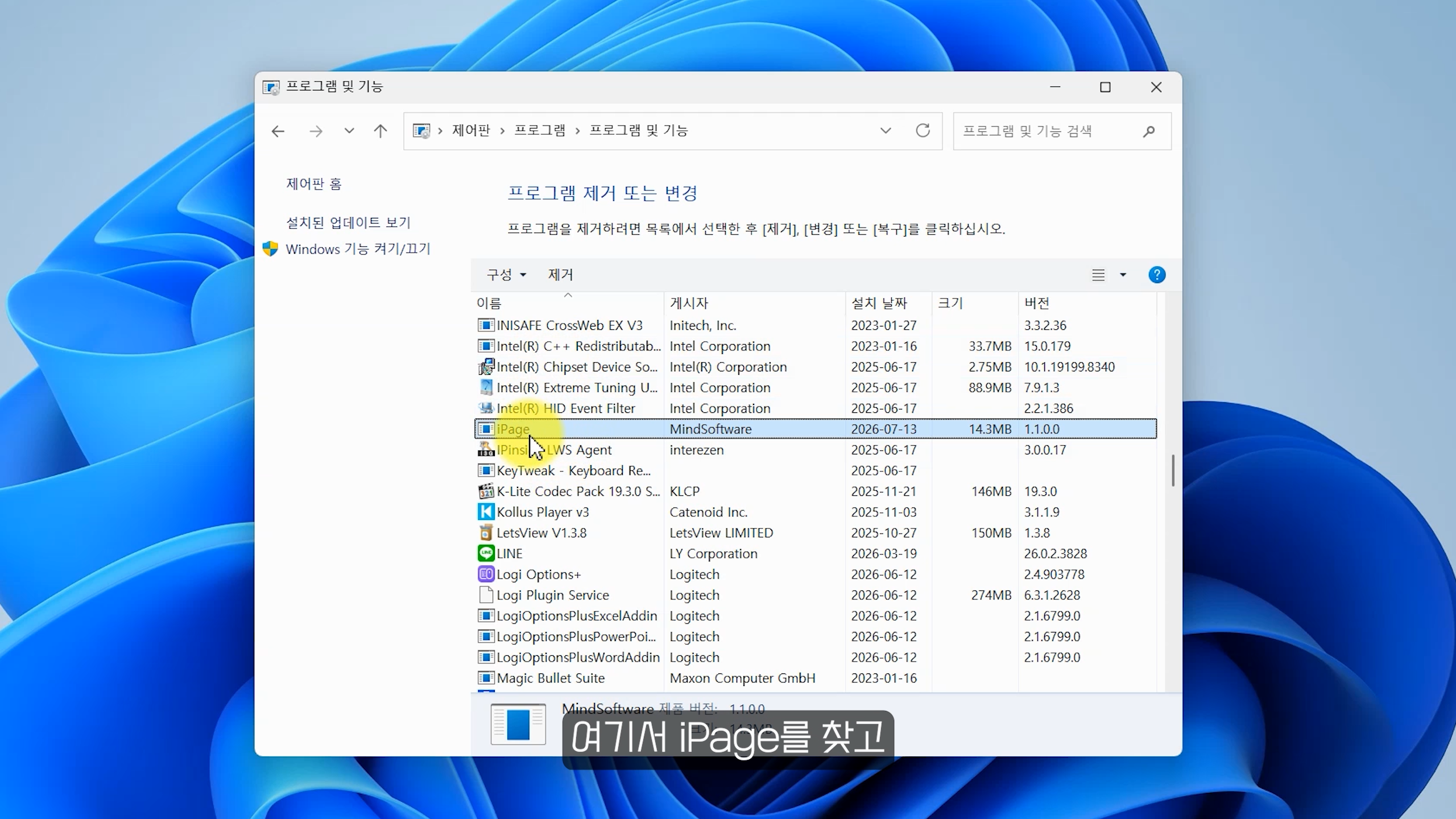Select LogiOptionsPlusExcelAddin icon

[x=486, y=615]
